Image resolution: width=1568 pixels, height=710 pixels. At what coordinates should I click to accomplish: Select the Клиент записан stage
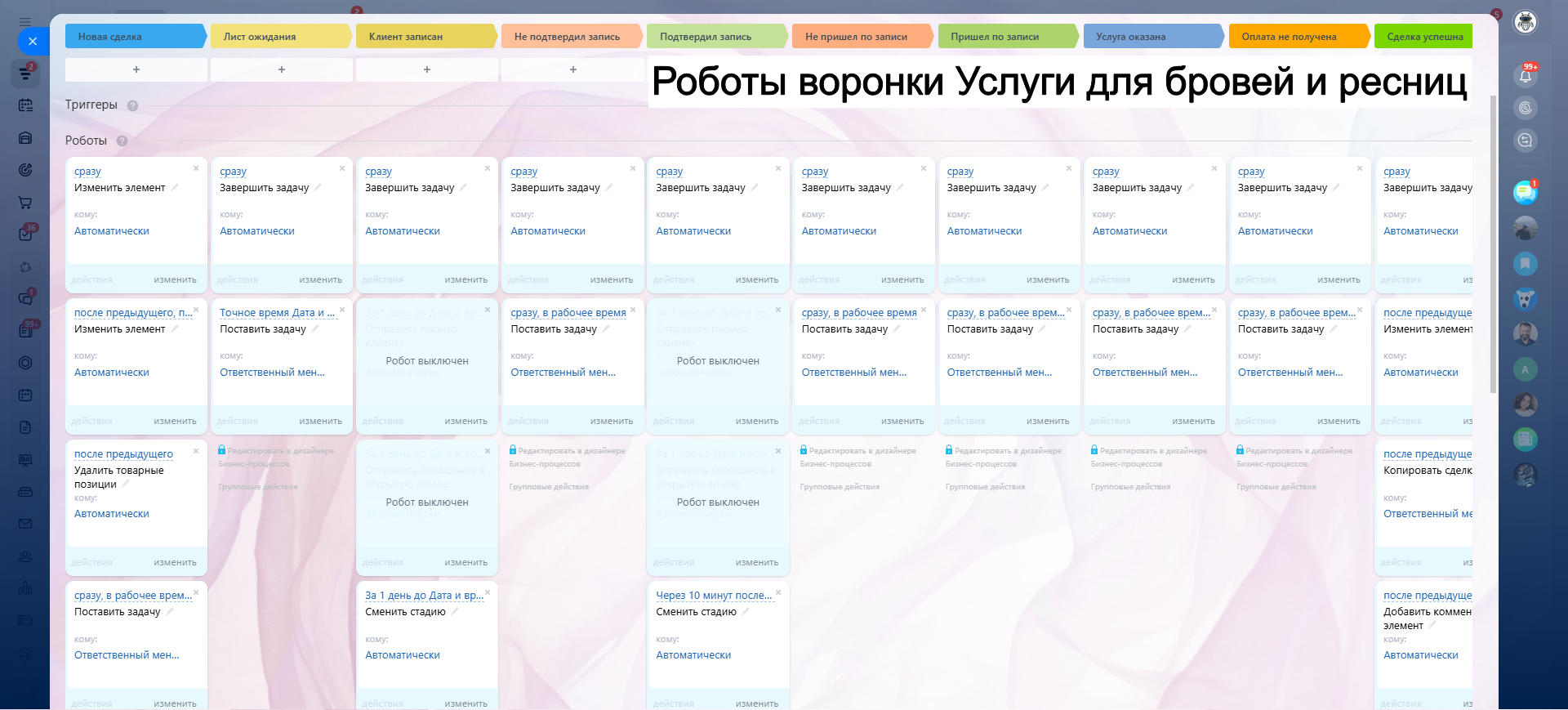(425, 37)
